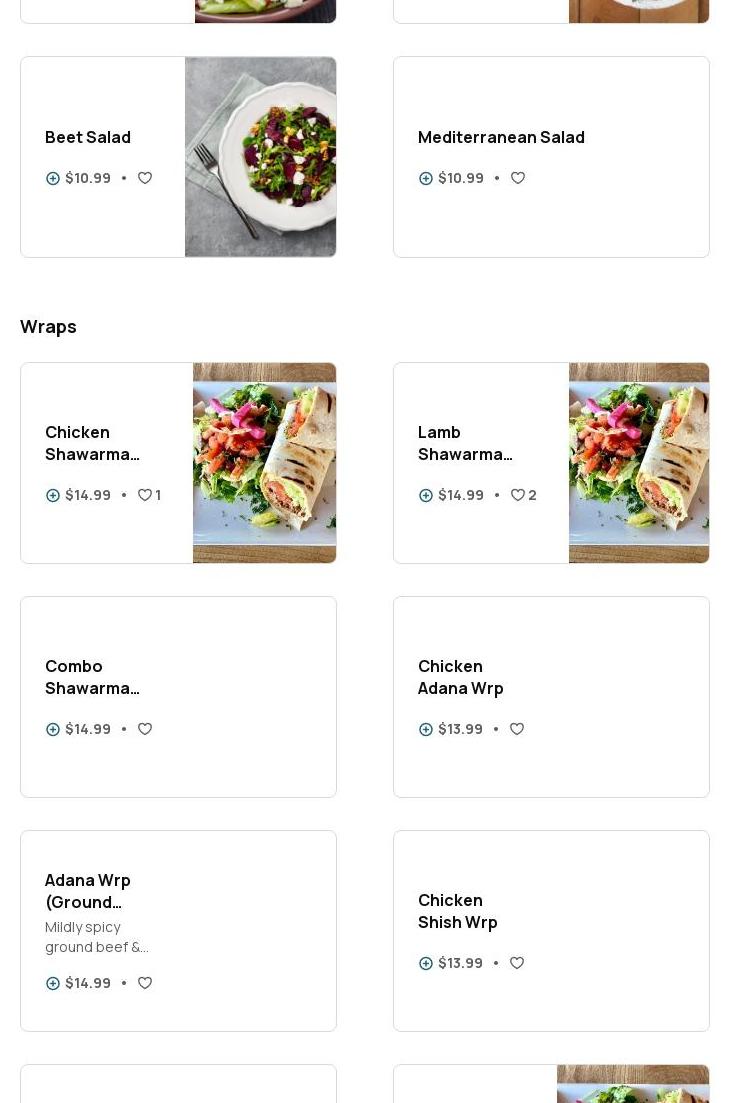Add Beet Salad to cart with plus icon
Image resolution: width=750 pixels, height=1103 pixels.
point(53,178)
